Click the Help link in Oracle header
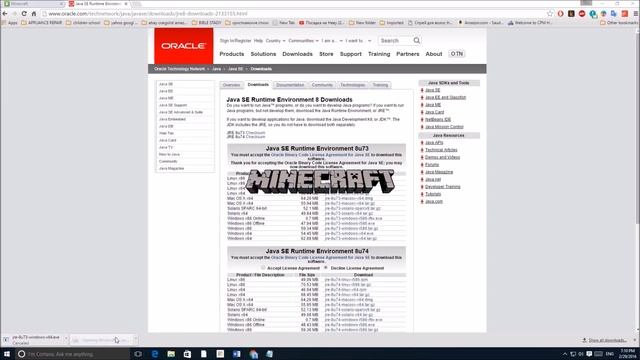 pos(258,41)
